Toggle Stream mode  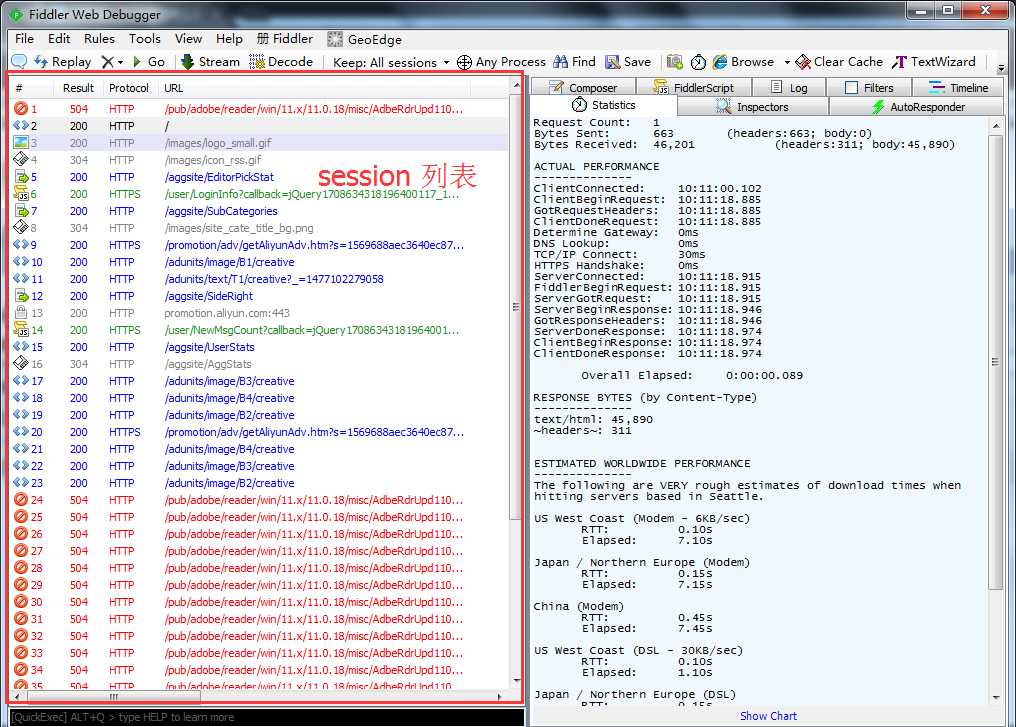click(x=211, y=62)
